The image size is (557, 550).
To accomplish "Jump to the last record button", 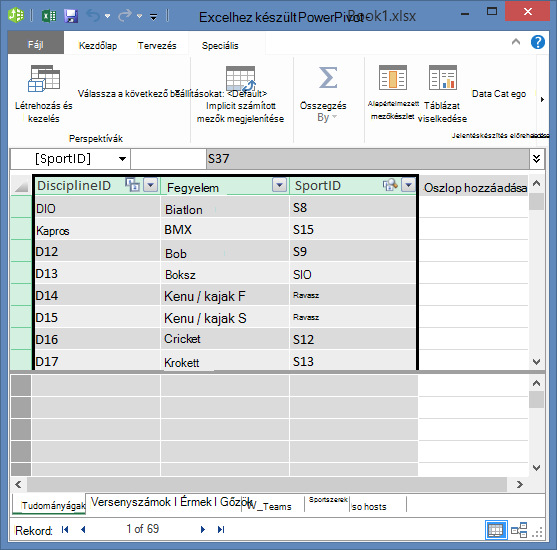I will 221,529.
